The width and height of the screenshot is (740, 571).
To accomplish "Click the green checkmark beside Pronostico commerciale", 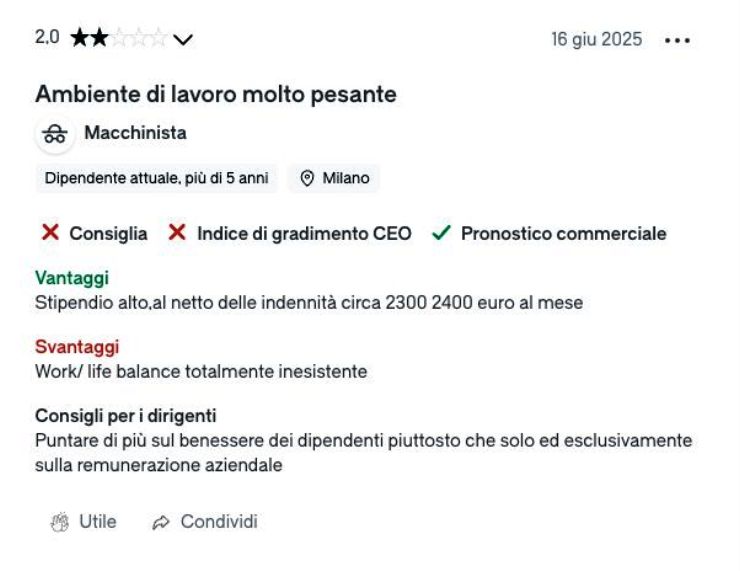I will coord(441,233).
